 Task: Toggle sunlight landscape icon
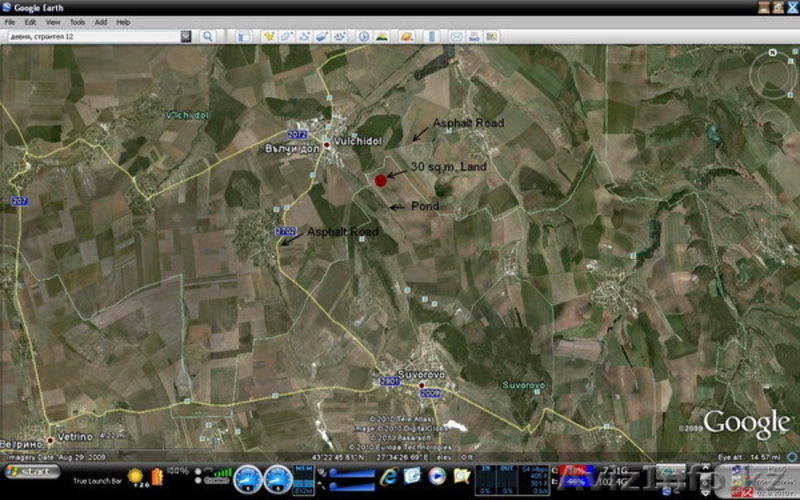pos(381,36)
